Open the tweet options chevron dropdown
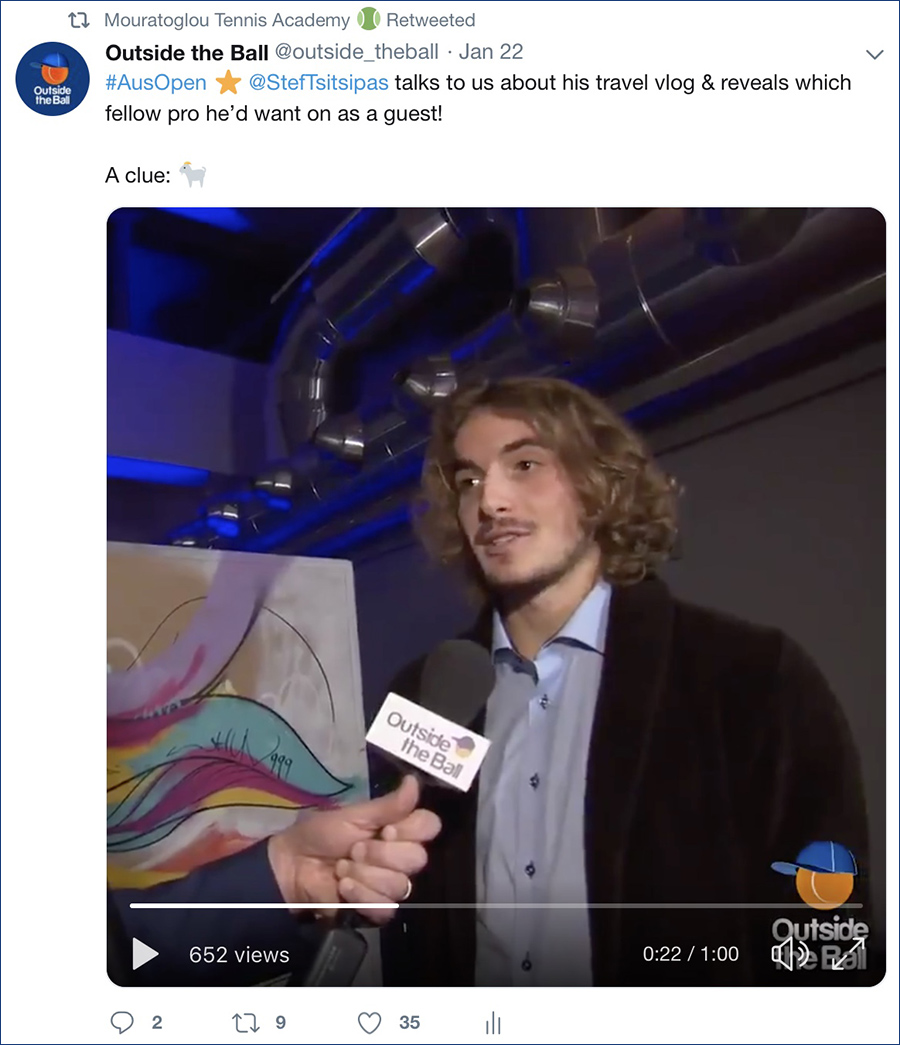This screenshot has height=1045, width=900. click(874, 54)
